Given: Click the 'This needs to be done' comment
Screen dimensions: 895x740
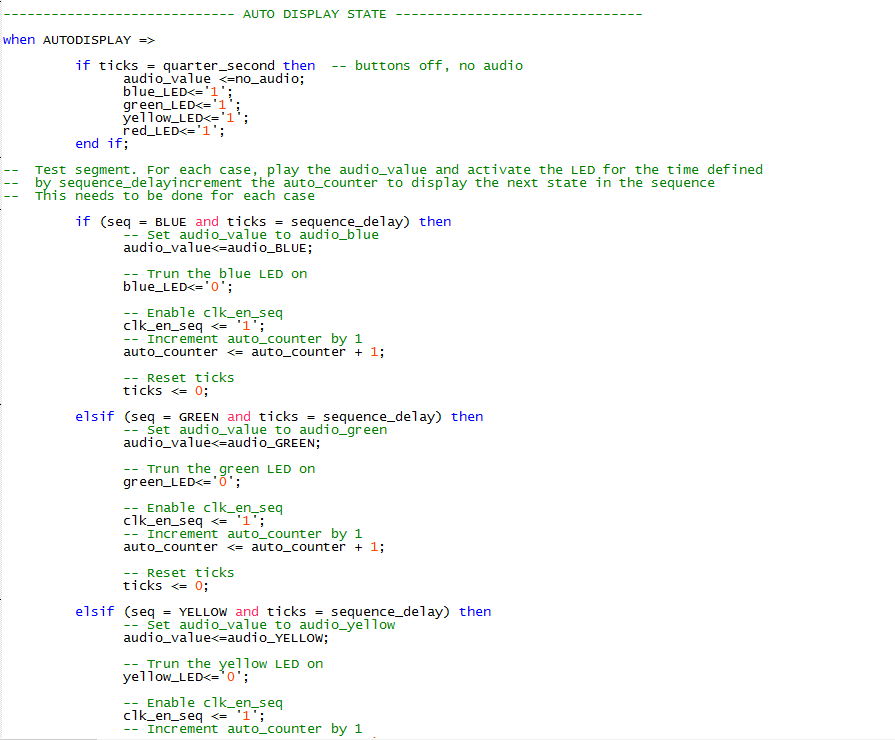Looking at the screenshot, I should [x=174, y=196].
